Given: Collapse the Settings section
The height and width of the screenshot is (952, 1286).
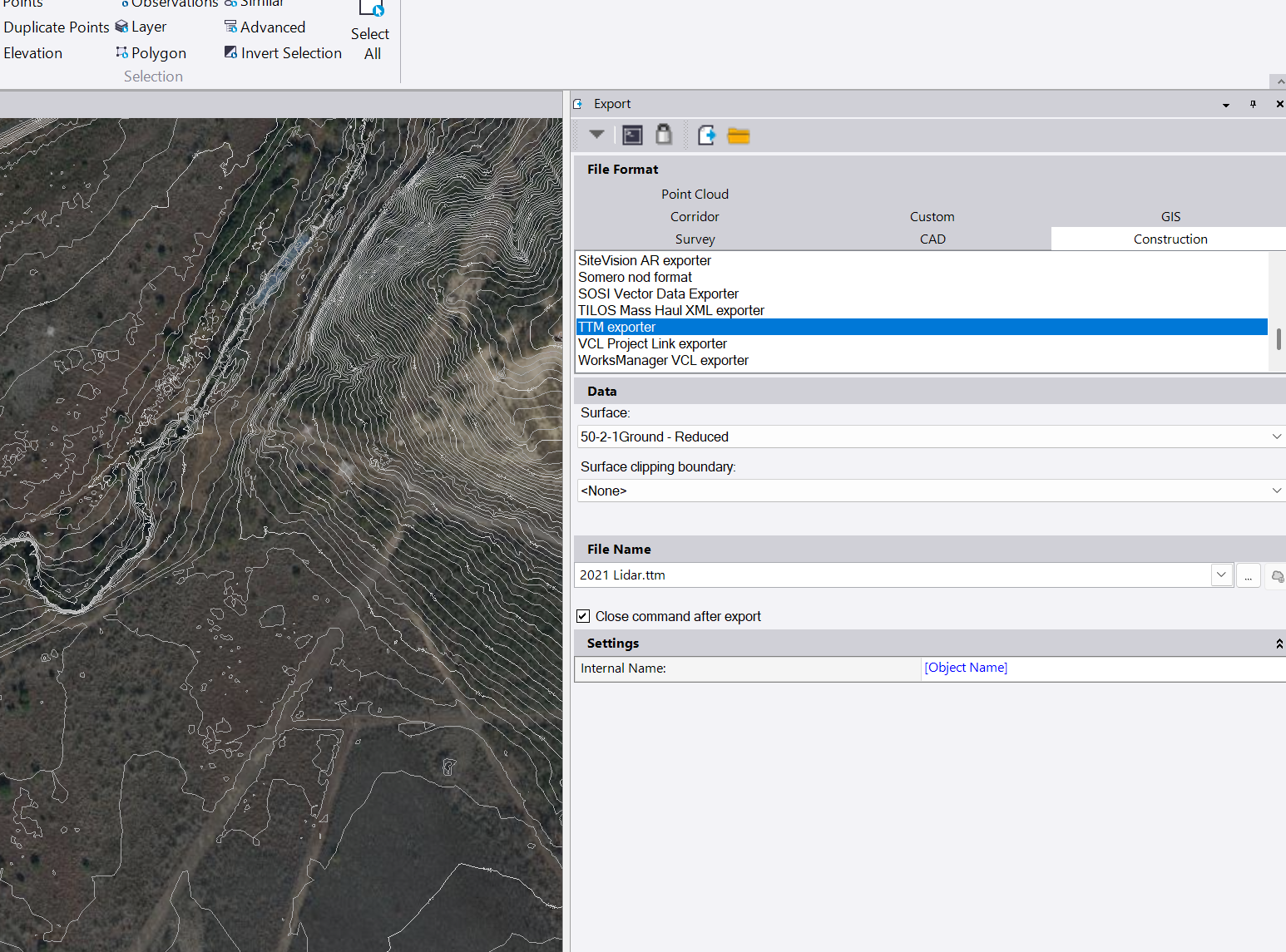Looking at the screenshot, I should point(1279,644).
